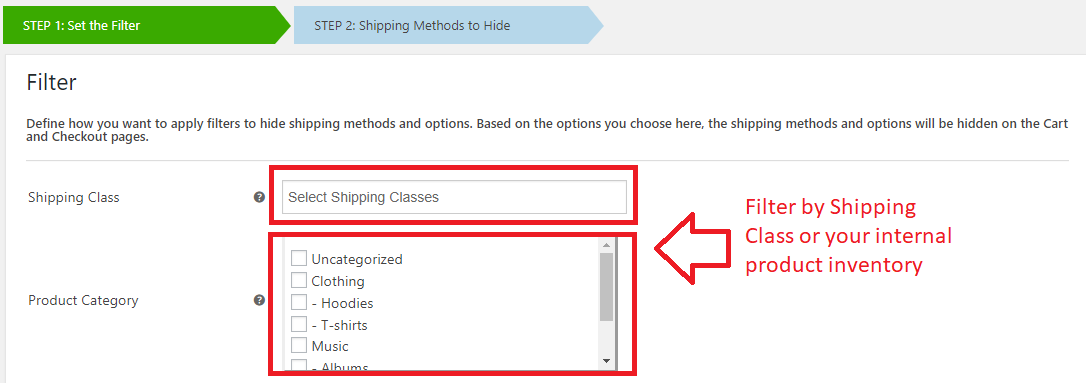
Task: Click the Hoodies subcategory label
Action: [x=342, y=303]
